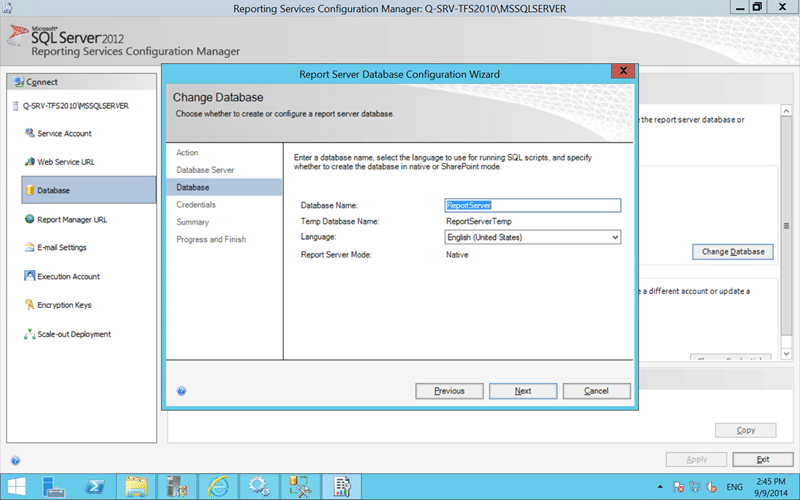Open Windows Start button
800x500 pixels.
click(16, 487)
